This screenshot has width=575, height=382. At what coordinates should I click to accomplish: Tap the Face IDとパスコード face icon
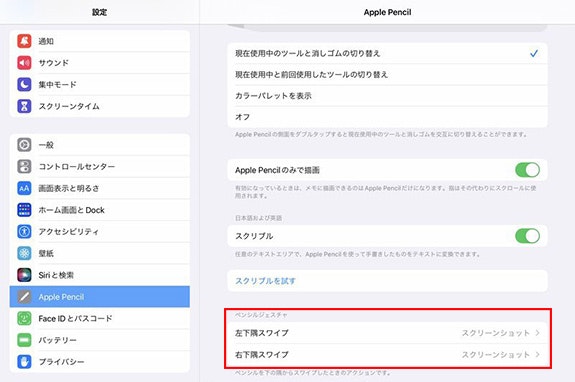[x=24, y=318]
